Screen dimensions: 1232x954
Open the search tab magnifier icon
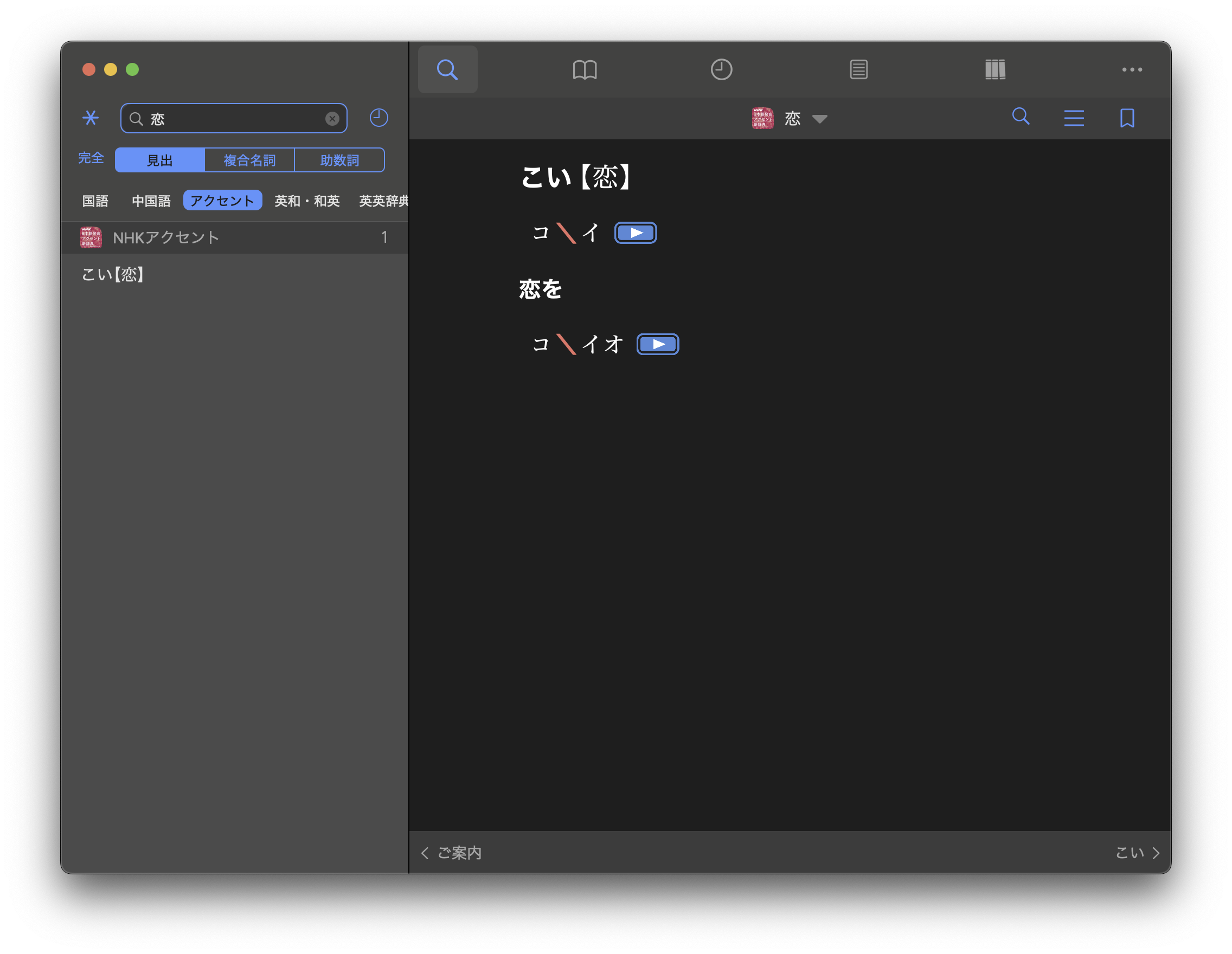447,69
